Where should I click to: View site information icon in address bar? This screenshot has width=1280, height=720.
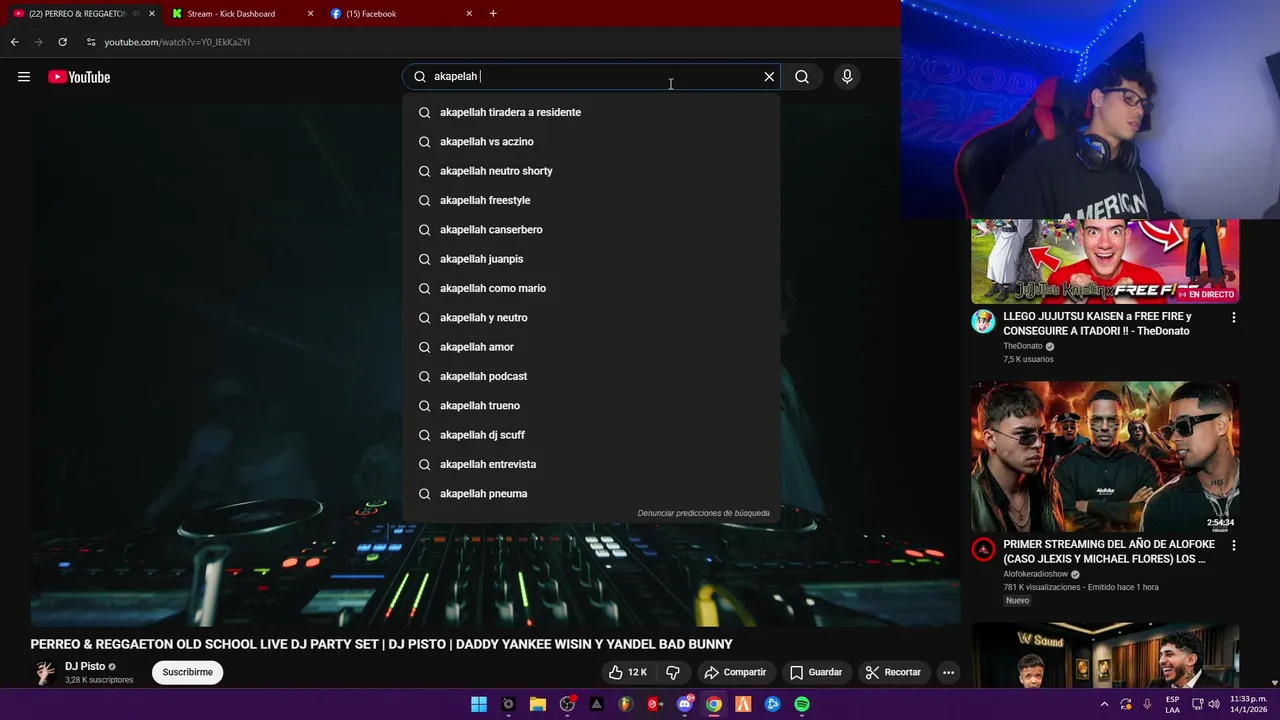tap(91, 42)
